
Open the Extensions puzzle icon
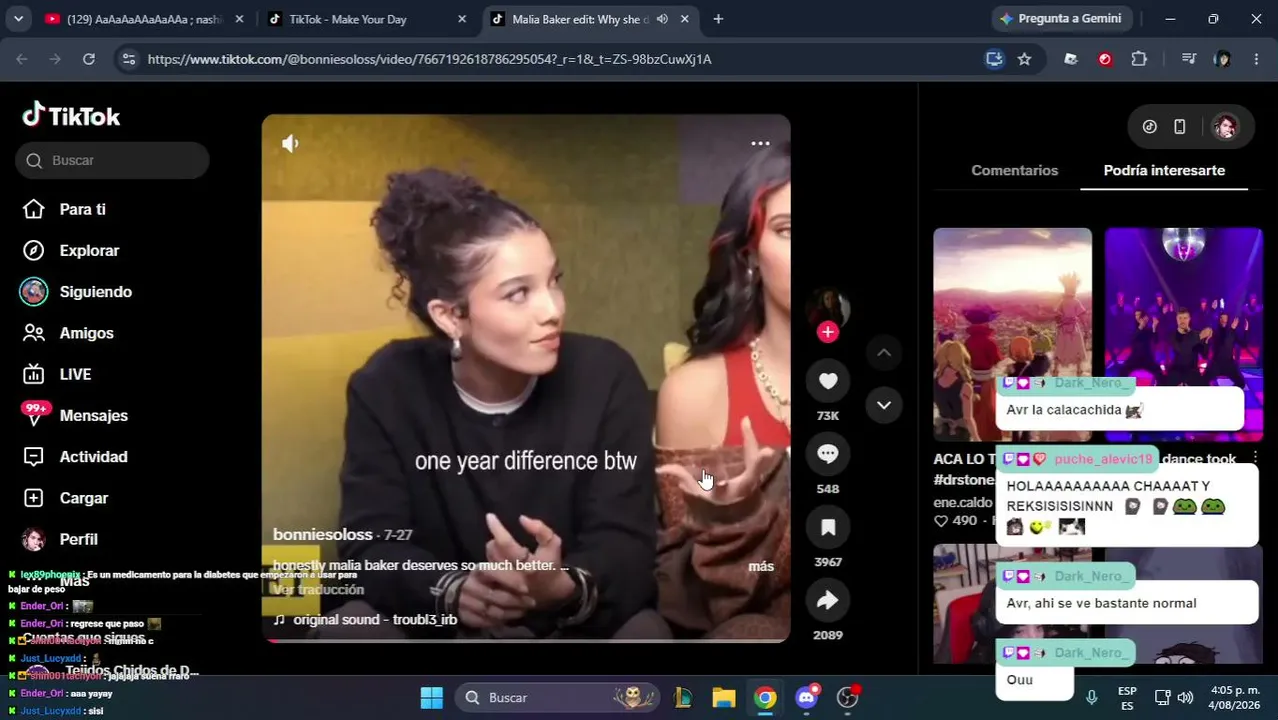[1139, 59]
